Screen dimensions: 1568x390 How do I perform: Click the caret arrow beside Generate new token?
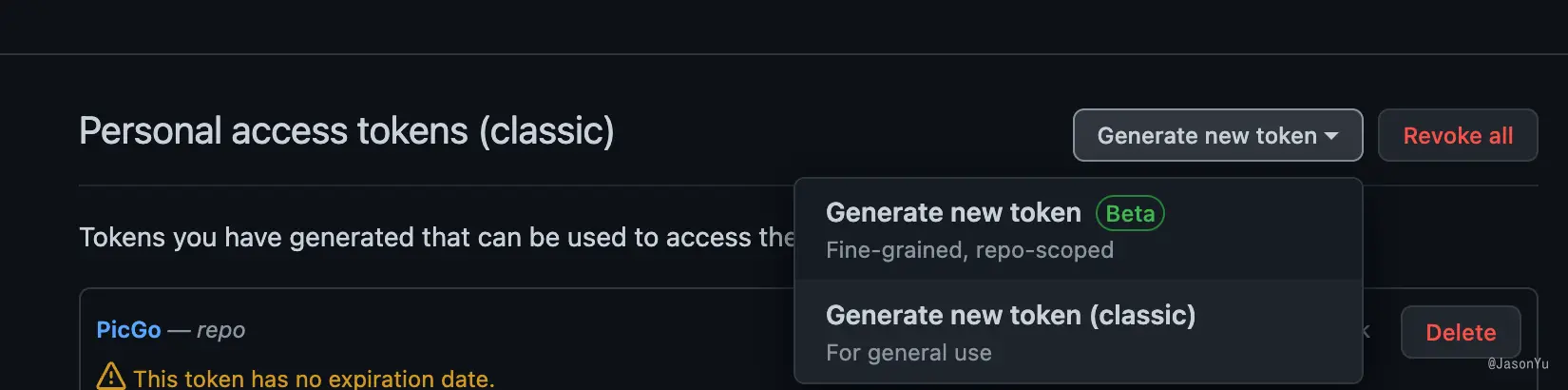tap(1331, 136)
